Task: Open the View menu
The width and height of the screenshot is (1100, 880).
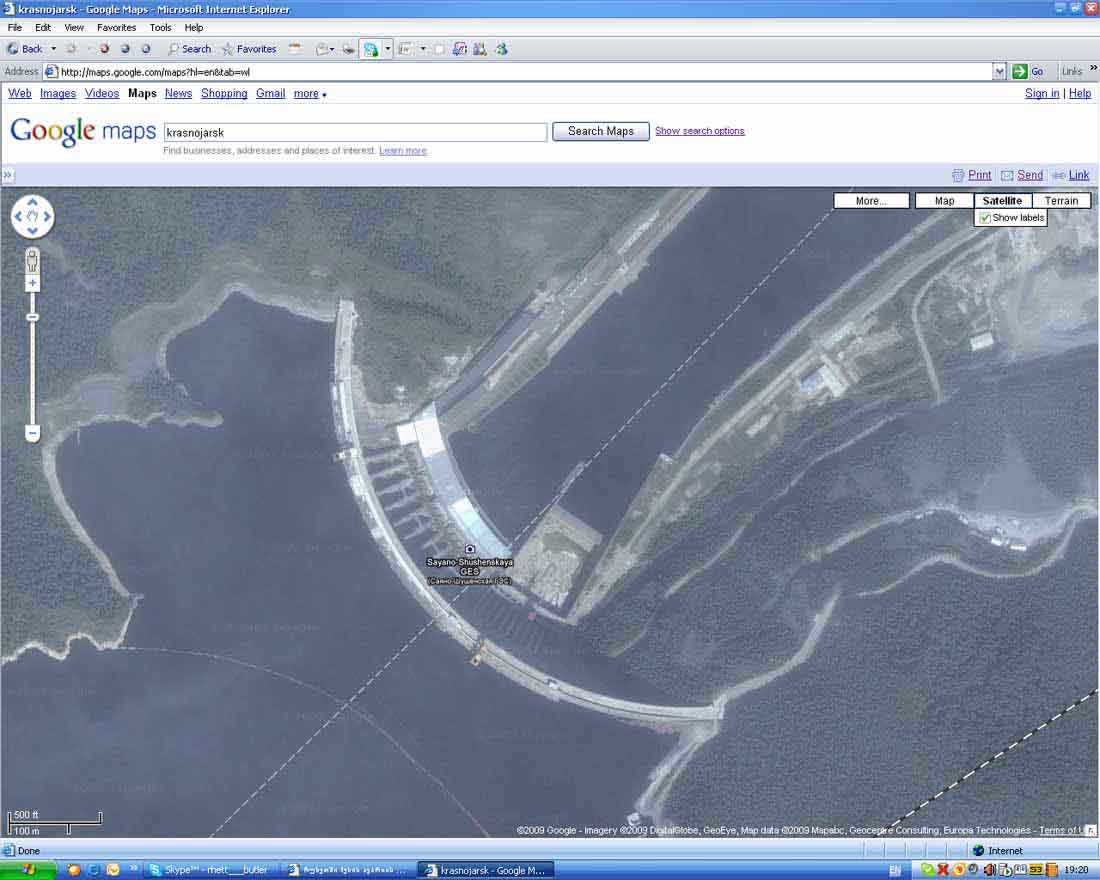Action: (74, 28)
